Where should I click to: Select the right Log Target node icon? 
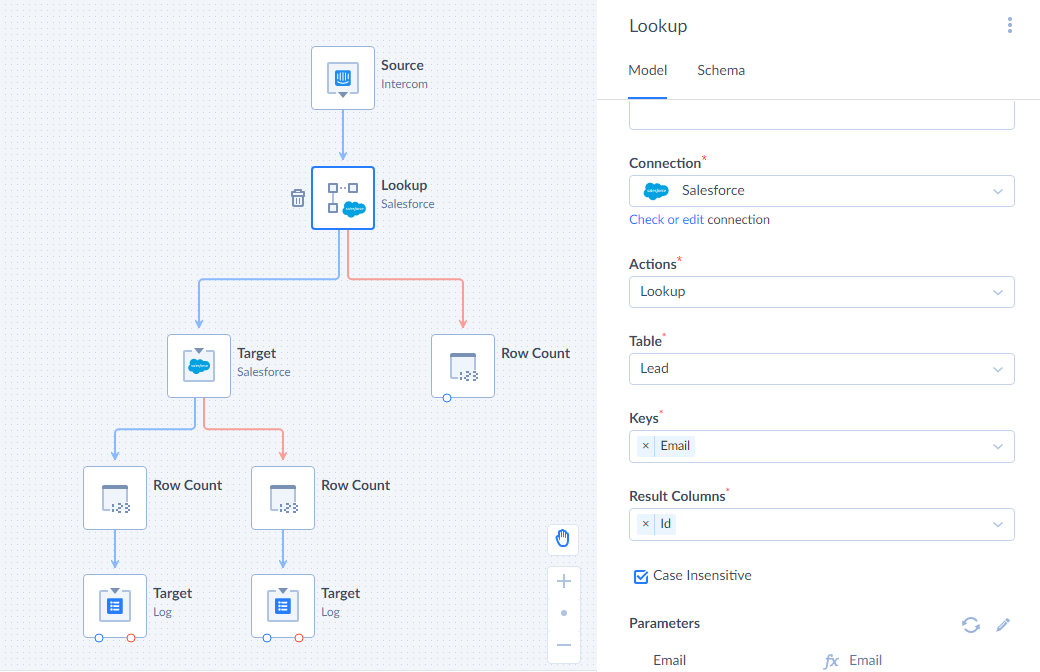(x=283, y=606)
